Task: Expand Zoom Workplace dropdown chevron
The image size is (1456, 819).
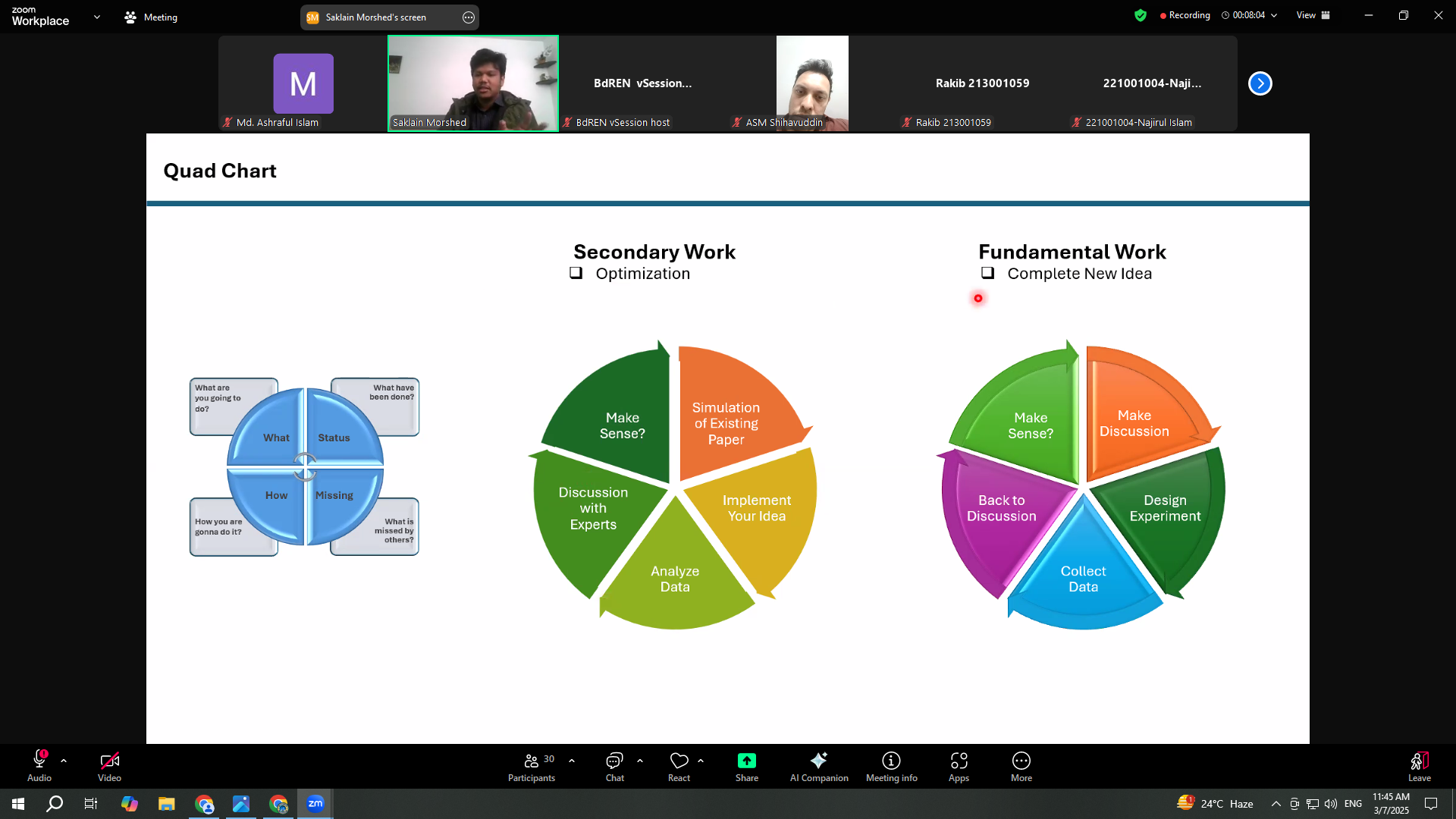Action: coord(97,17)
